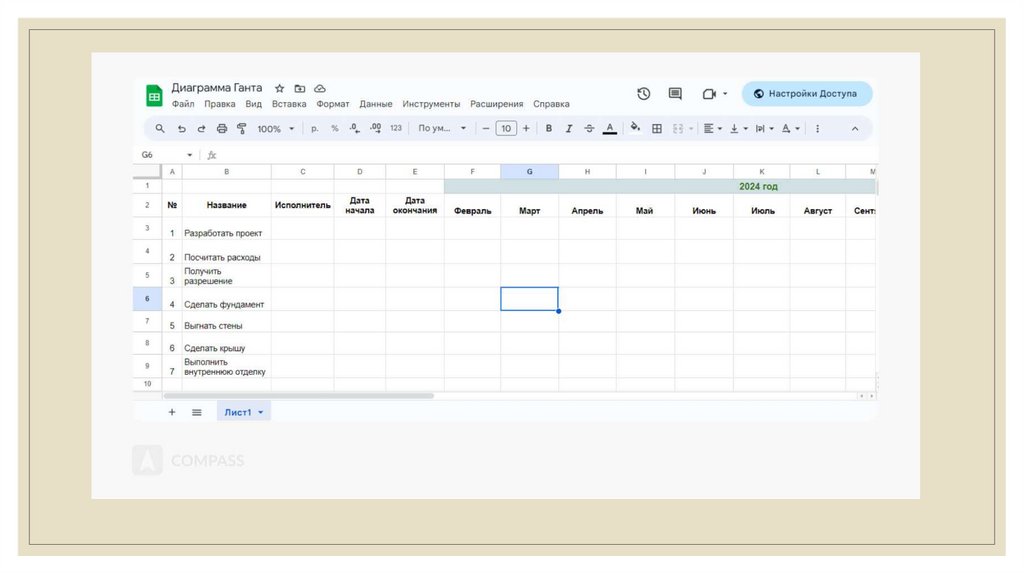Click the font size field showing 10
Image resolution: width=1024 pixels, height=574 pixels.
coord(506,129)
